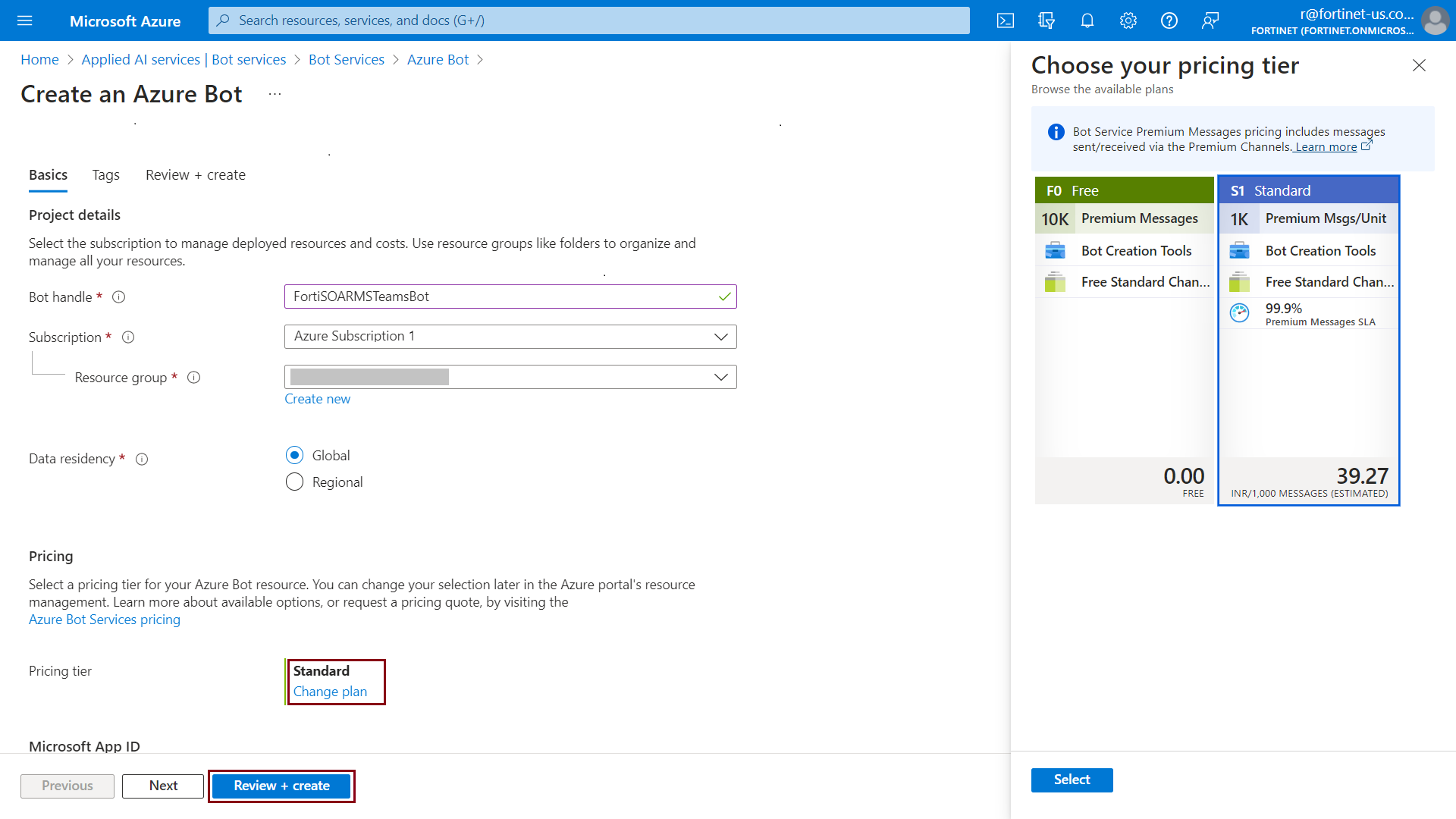Click info icon next to Bot handle

coord(119,297)
